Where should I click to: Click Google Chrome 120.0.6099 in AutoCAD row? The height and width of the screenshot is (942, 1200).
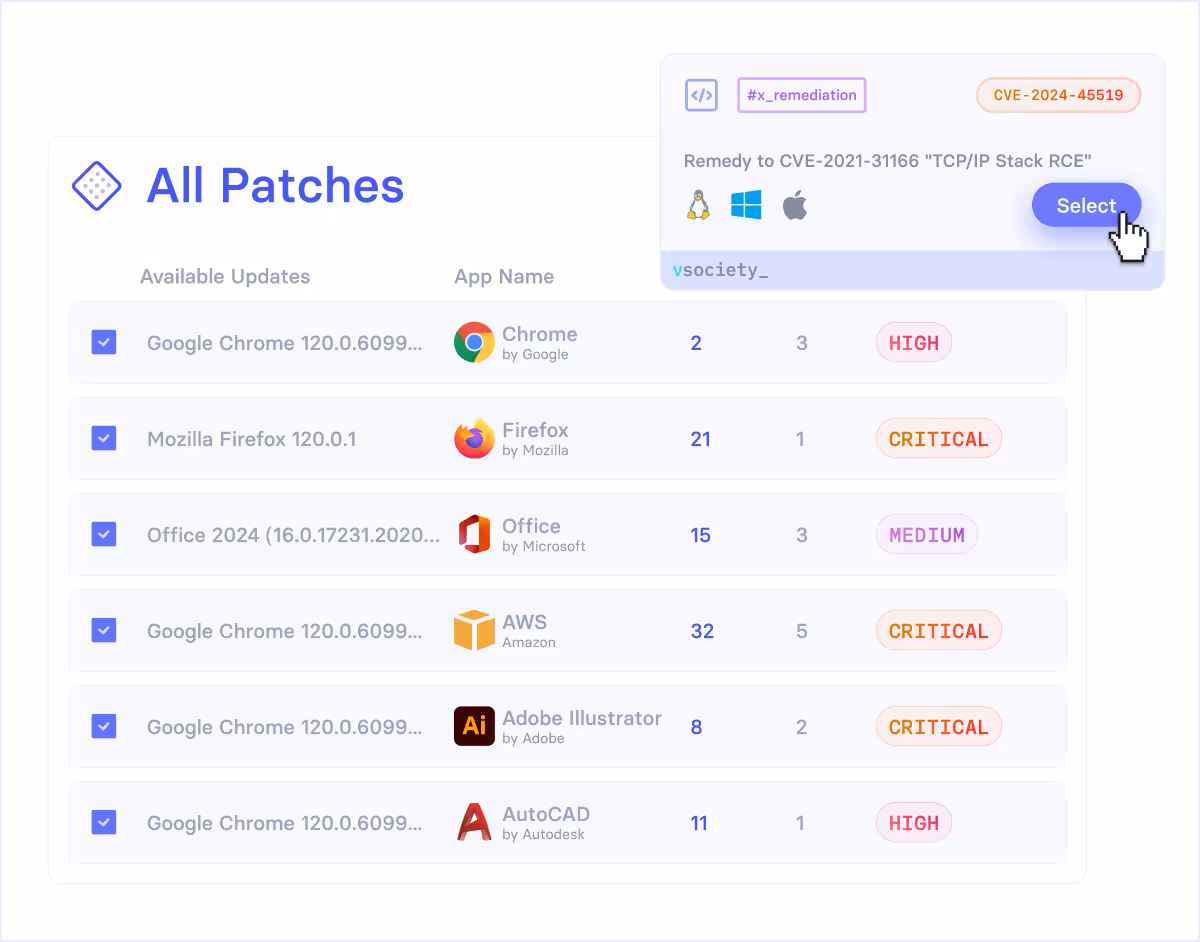click(x=284, y=823)
